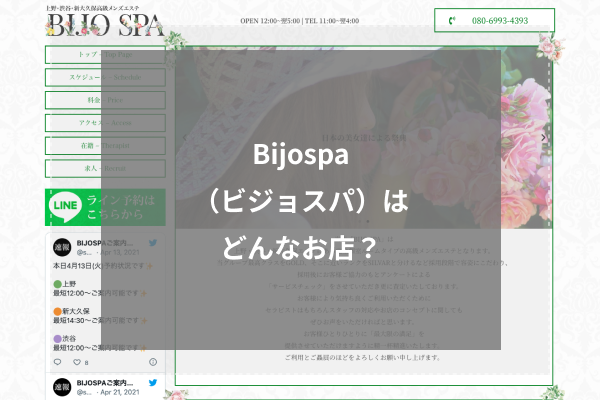The height and width of the screenshot is (400, 600).
Task: Open the 在籍 Therapist menu item
Action: pos(105,146)
